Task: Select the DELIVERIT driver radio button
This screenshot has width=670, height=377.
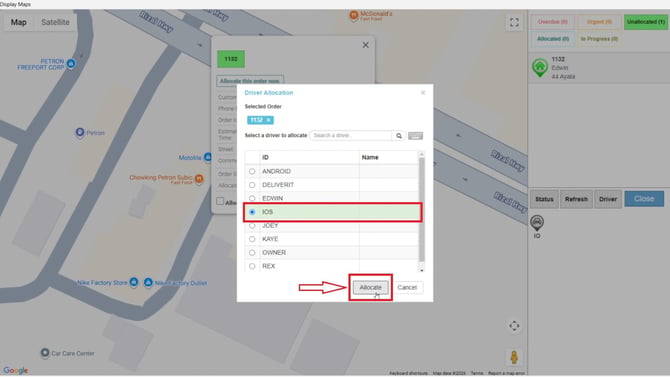Action: [252, 185]
